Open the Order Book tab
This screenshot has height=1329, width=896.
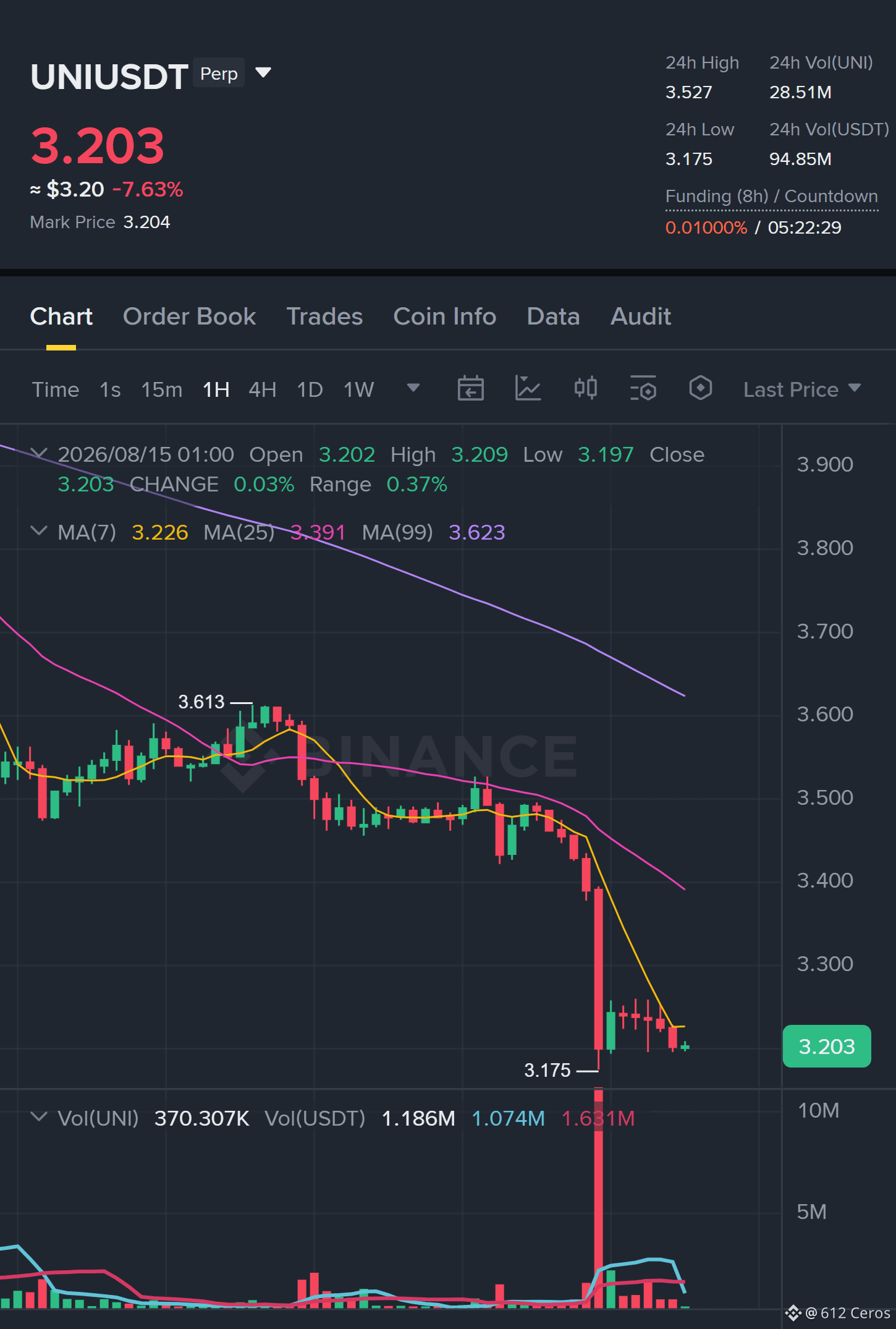(x=189, y=316)
